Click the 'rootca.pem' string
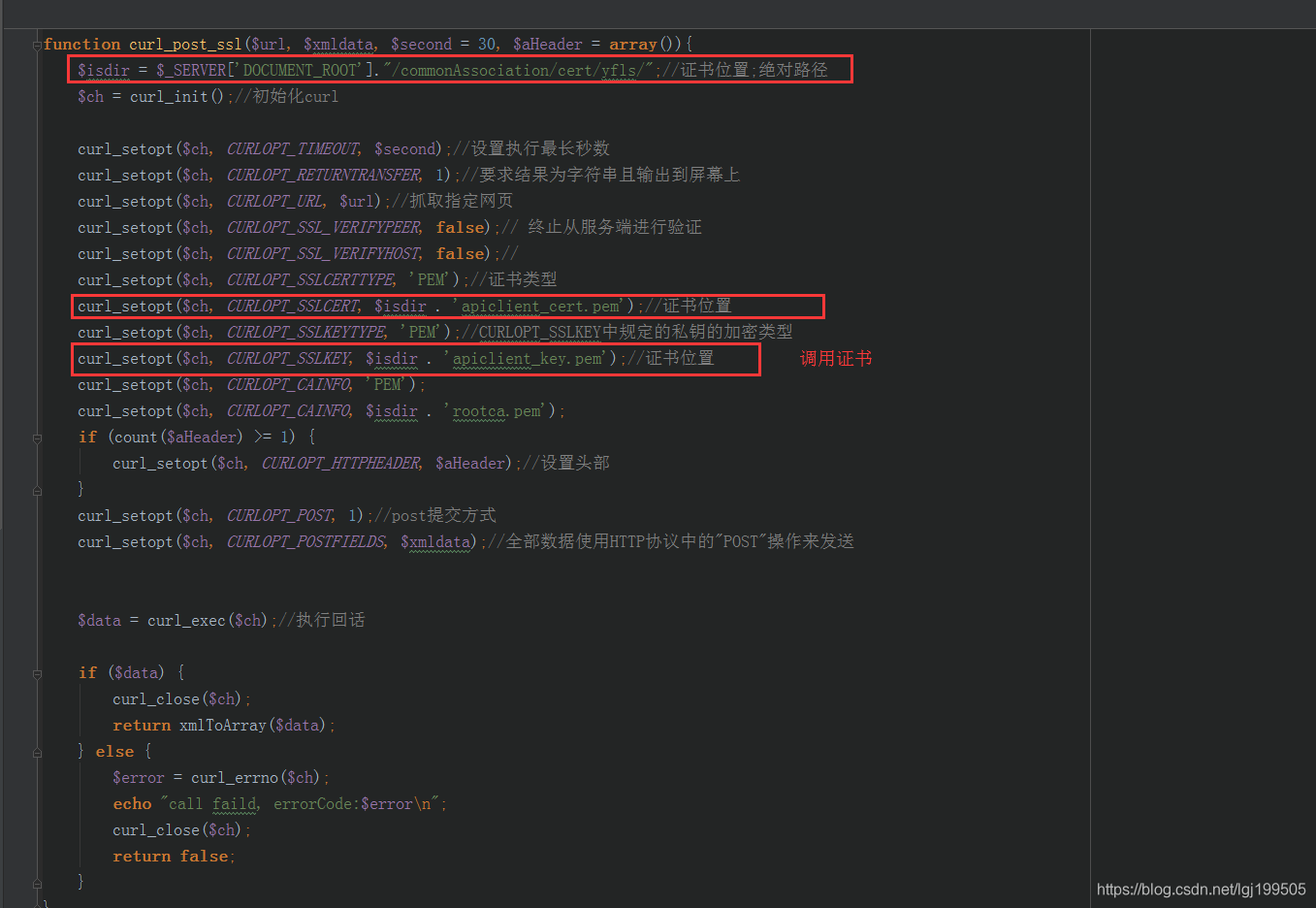1316x908 pixels. [497, 411]
